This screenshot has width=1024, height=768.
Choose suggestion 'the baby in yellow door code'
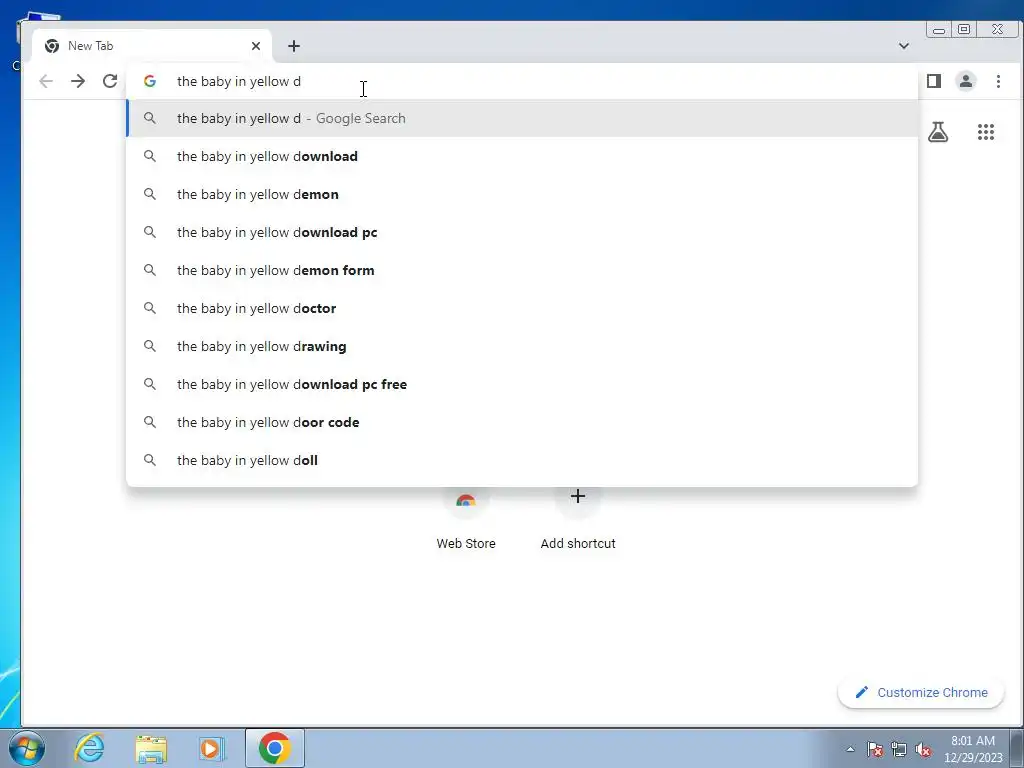522,422
